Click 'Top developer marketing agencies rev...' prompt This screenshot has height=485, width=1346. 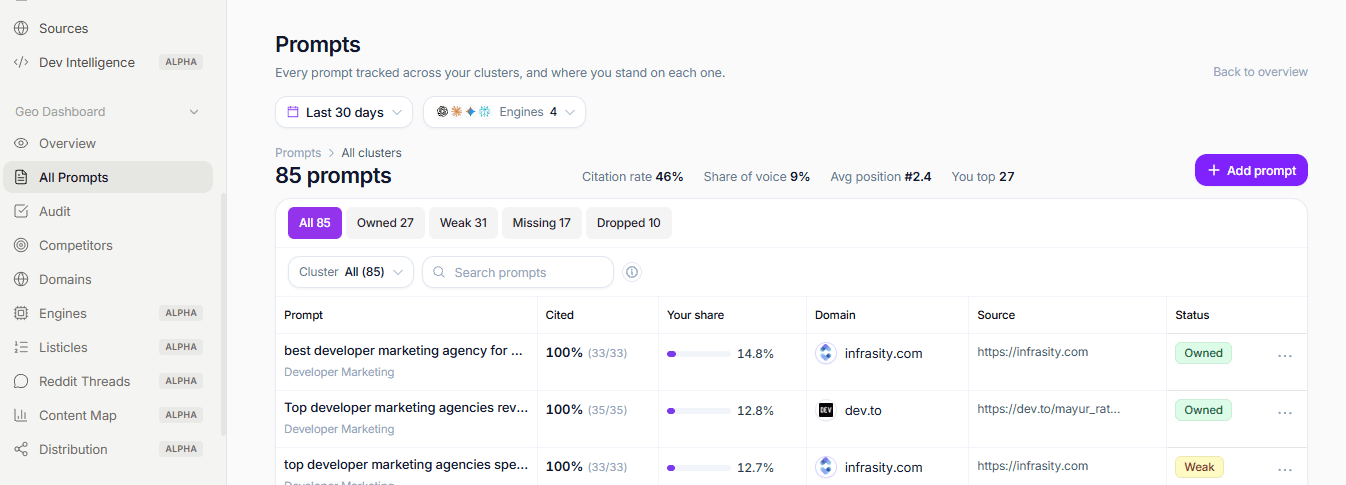click(404, 408)
